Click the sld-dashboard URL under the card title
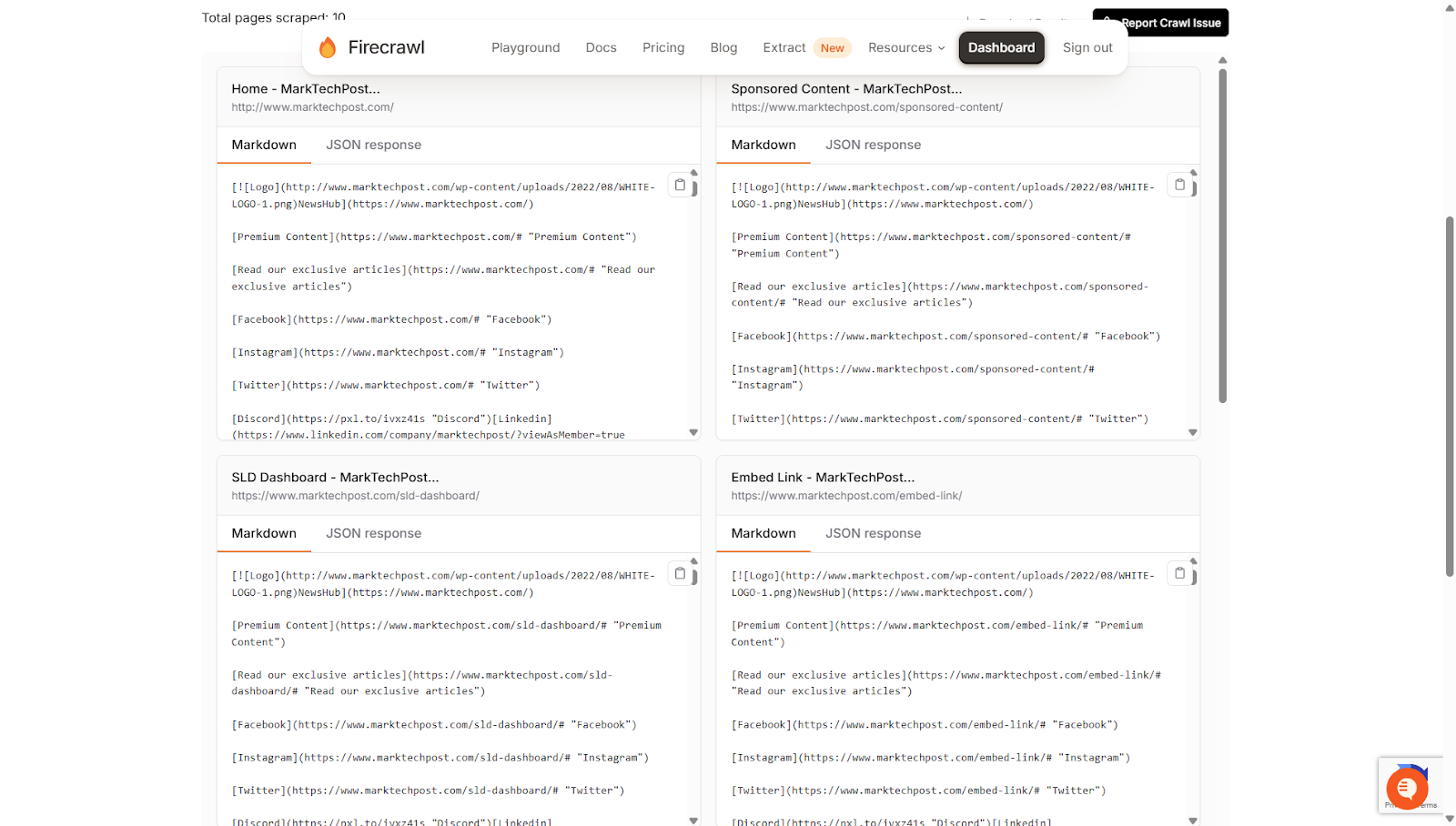Image resolution: width=1456 pixels, height=826 pixels. pyautogui.click(x=355, y=496)
